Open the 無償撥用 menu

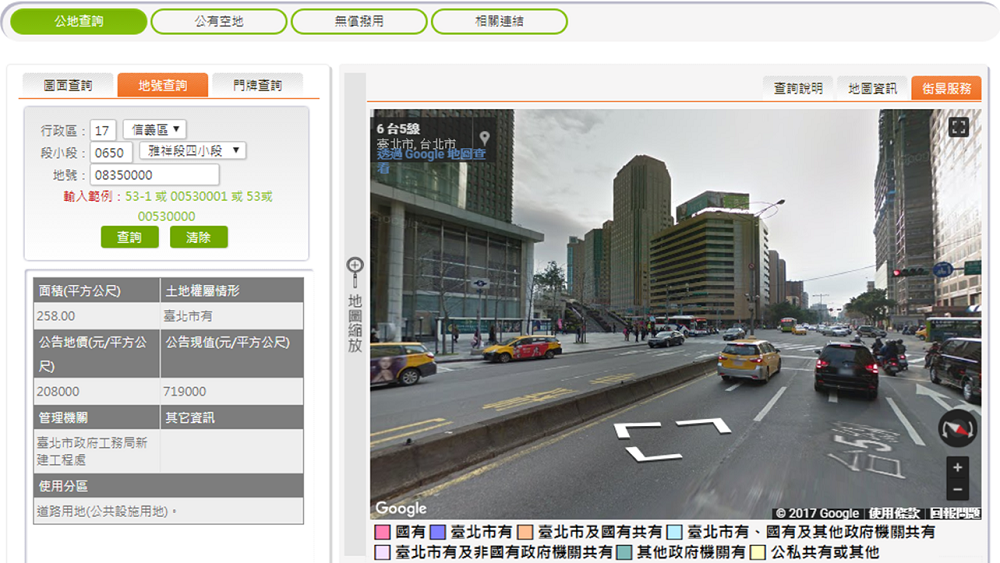point(358,21)
